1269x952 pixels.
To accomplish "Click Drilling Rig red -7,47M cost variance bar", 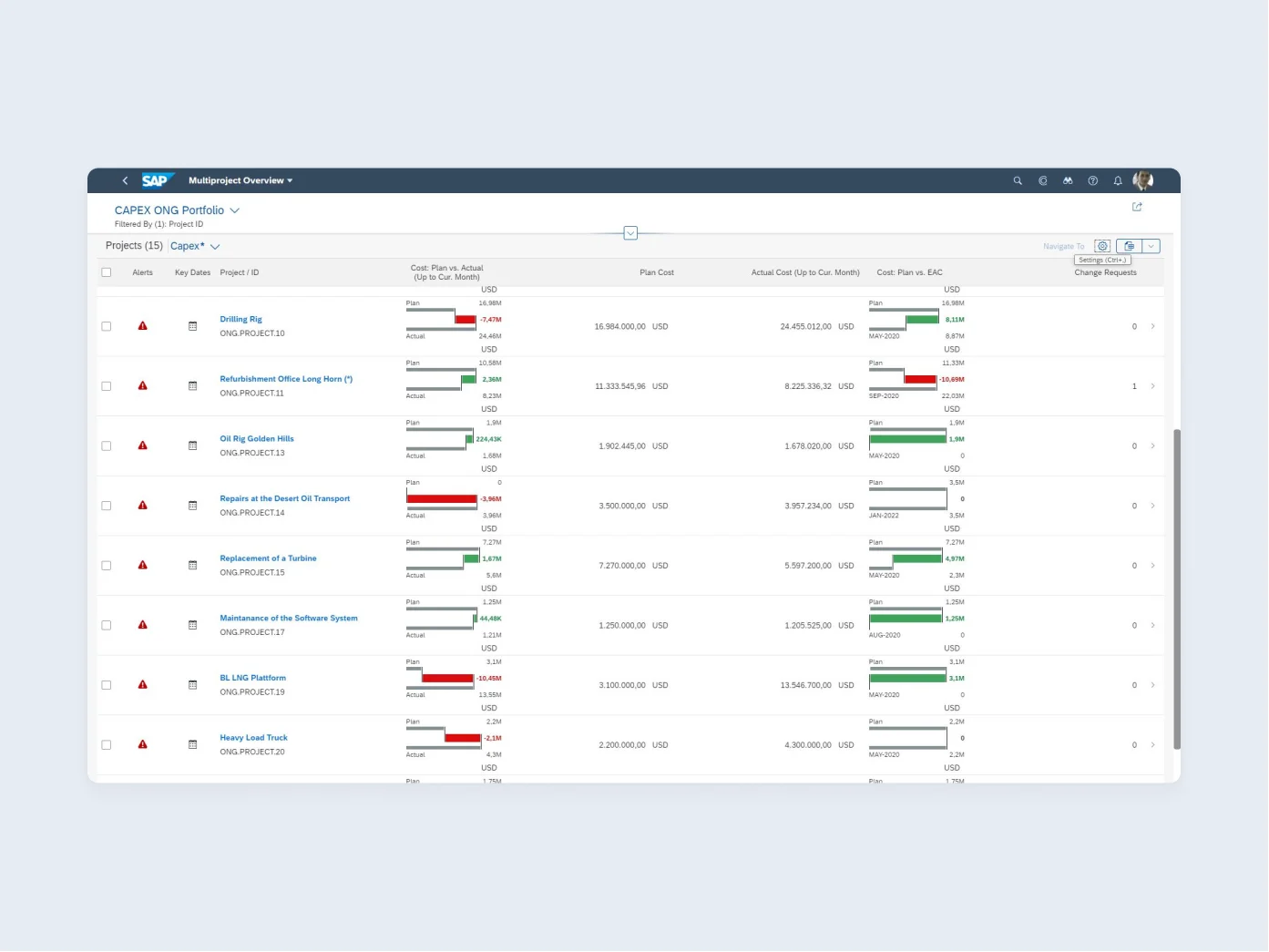I will [x=466, y=320].
